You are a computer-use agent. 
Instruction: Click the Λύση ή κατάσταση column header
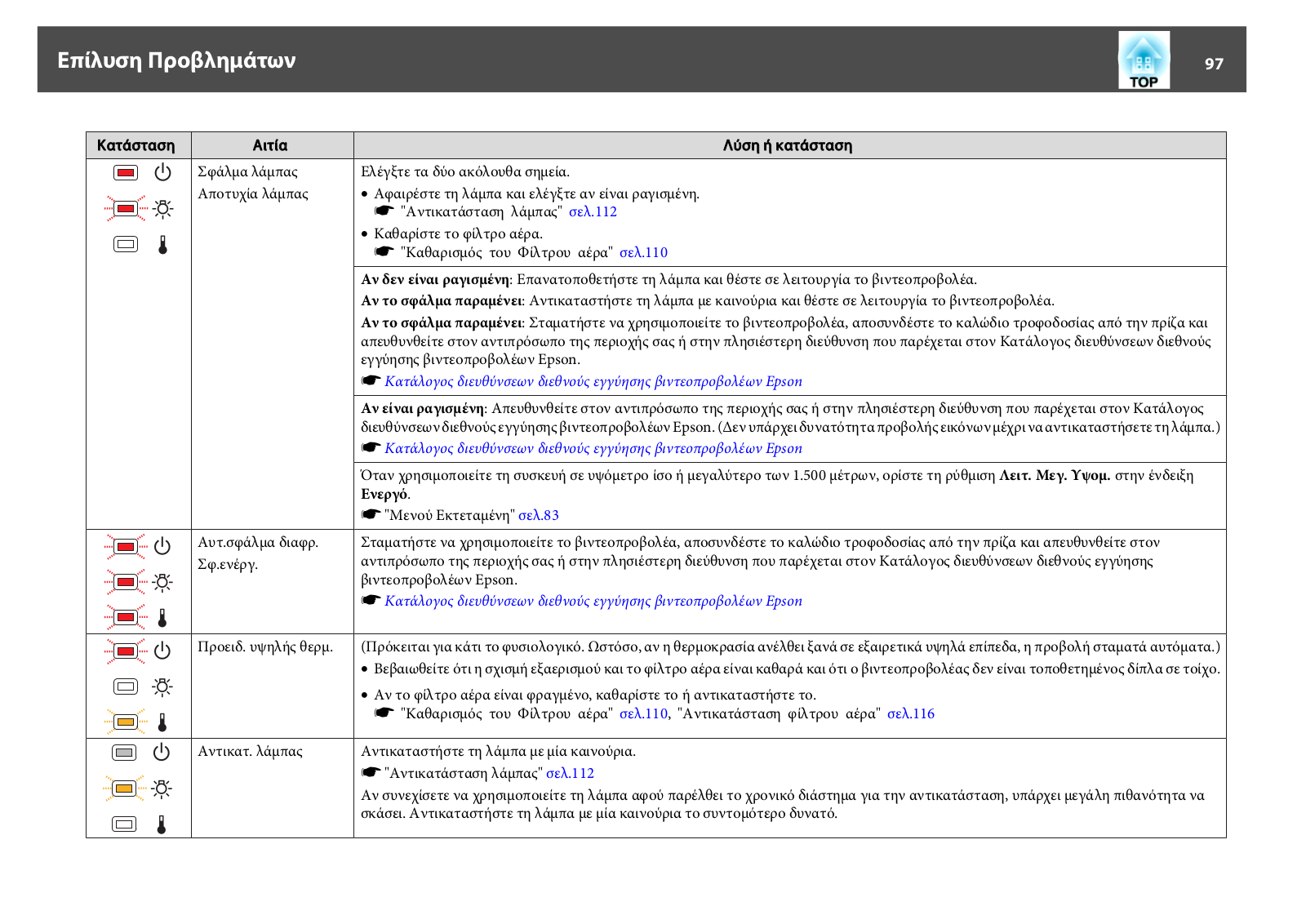tap(788, 145)
